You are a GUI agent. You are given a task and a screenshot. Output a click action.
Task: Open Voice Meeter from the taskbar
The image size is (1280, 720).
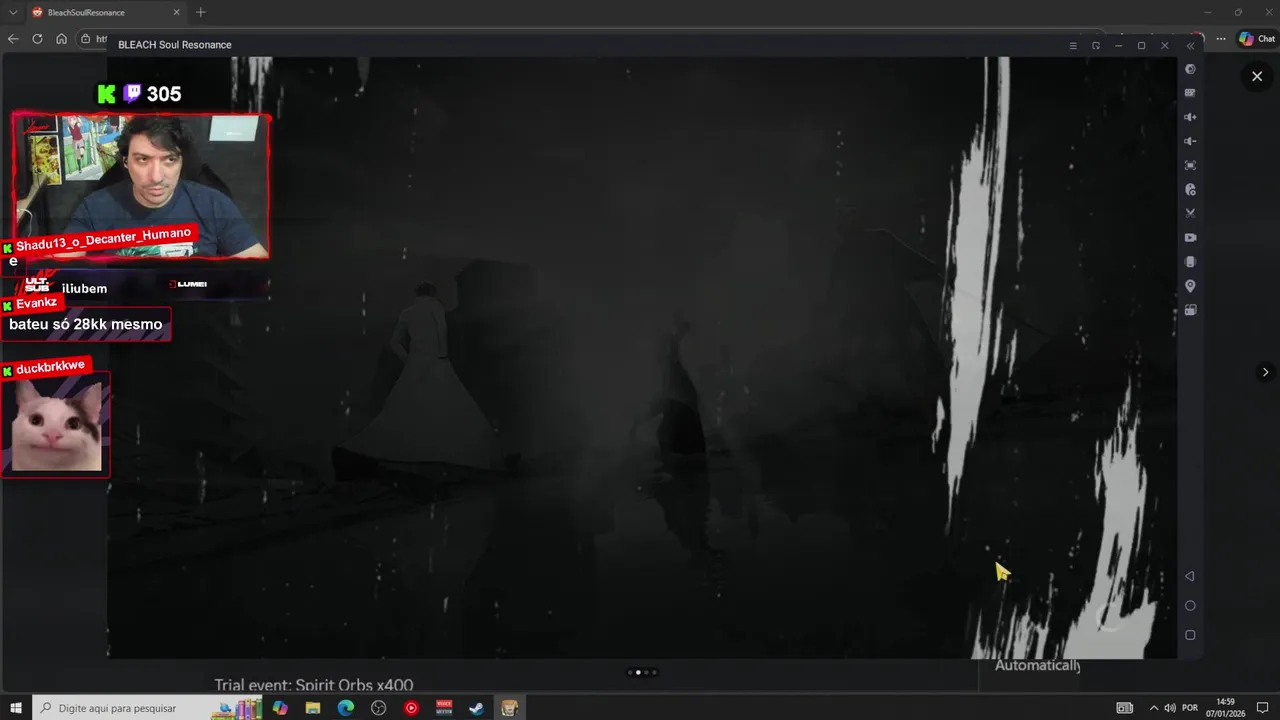click(x=444, y=708)
